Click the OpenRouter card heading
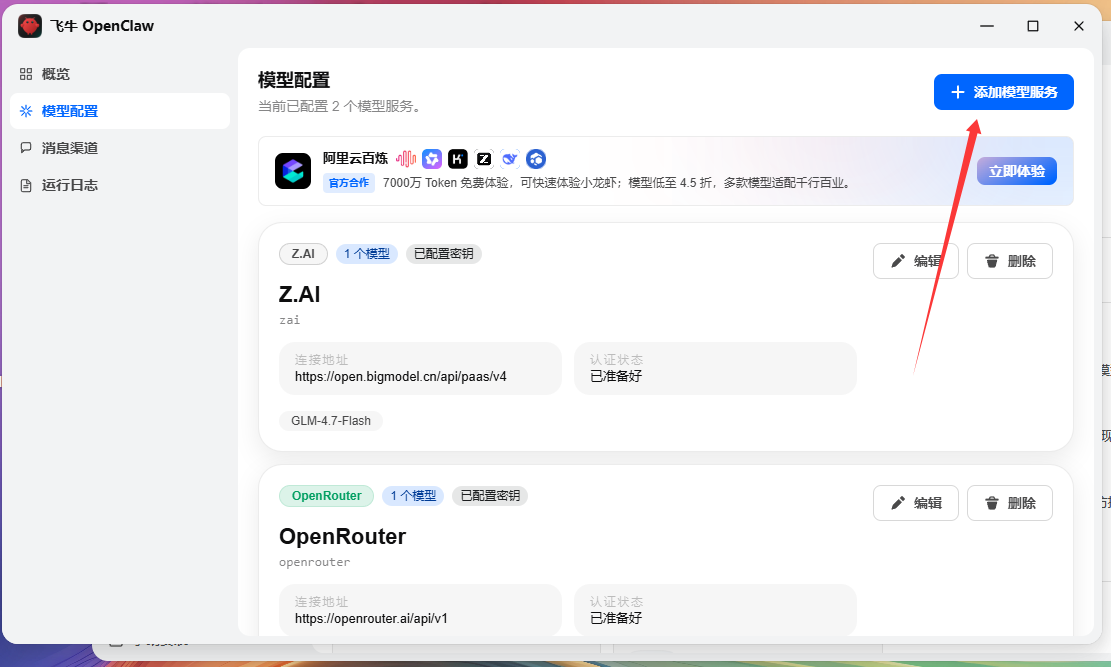The height and width of the screenshot is (667, 1111). point(342,537)
